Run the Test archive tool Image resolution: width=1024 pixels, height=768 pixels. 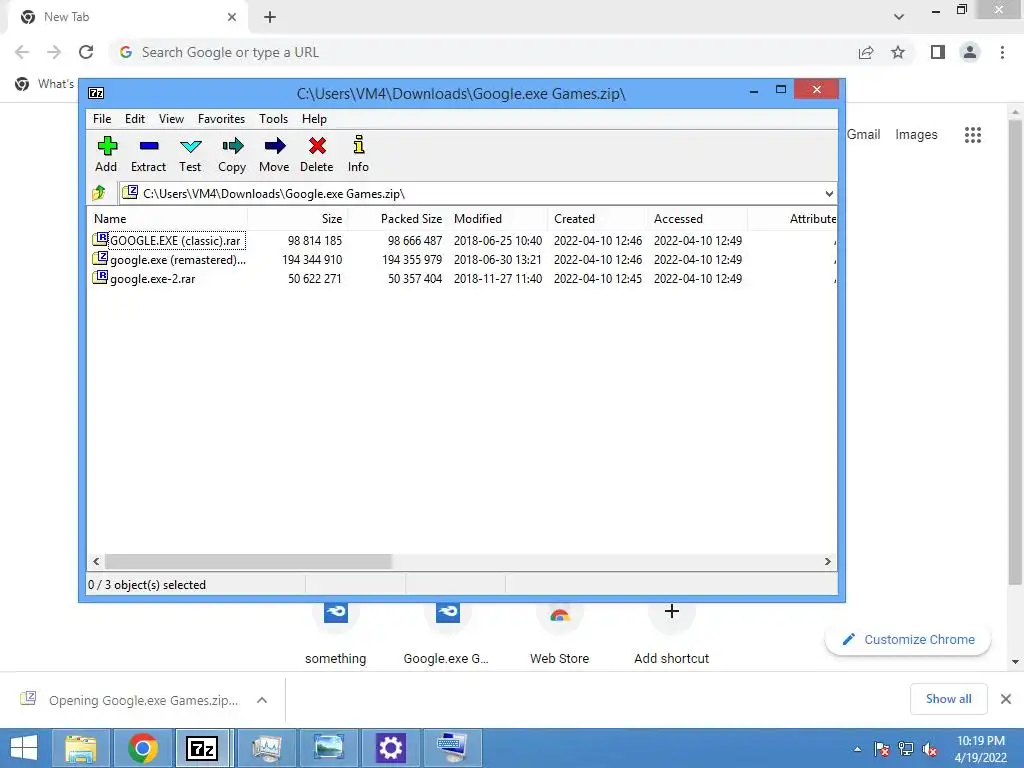(x=190, y=154)
